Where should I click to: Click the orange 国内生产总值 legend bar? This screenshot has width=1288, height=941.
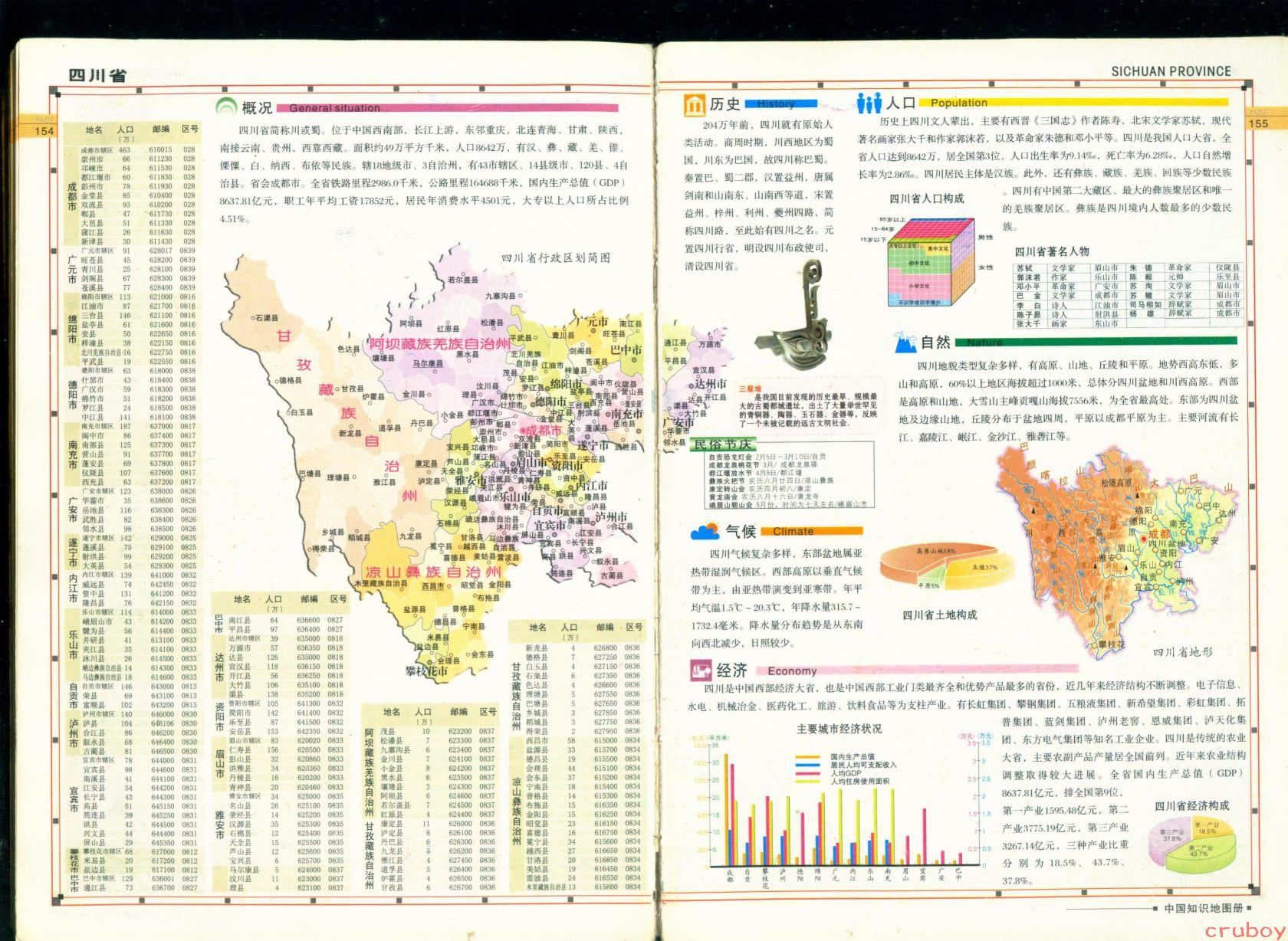[x=807, y=756]
